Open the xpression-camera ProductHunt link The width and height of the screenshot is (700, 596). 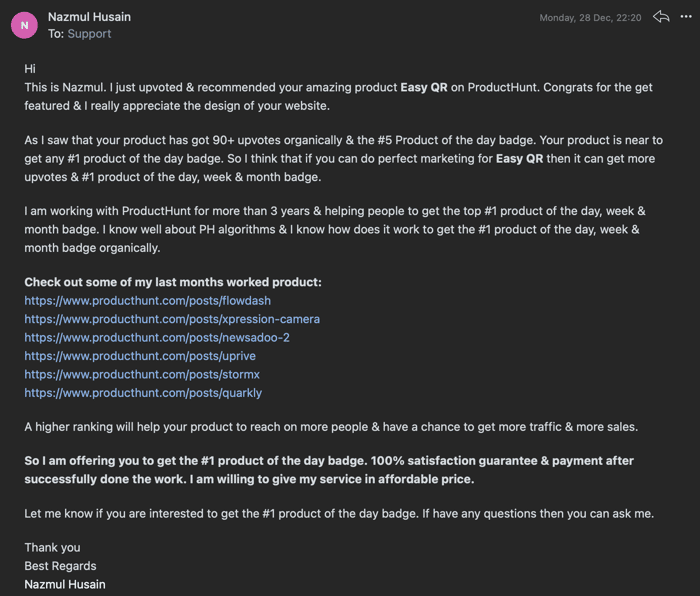coord(172,319)
